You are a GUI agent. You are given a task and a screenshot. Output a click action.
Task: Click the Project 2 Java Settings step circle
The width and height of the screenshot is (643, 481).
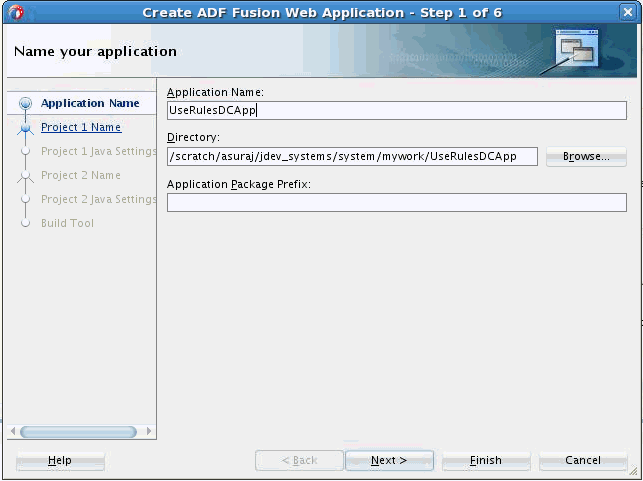[25, 199]
